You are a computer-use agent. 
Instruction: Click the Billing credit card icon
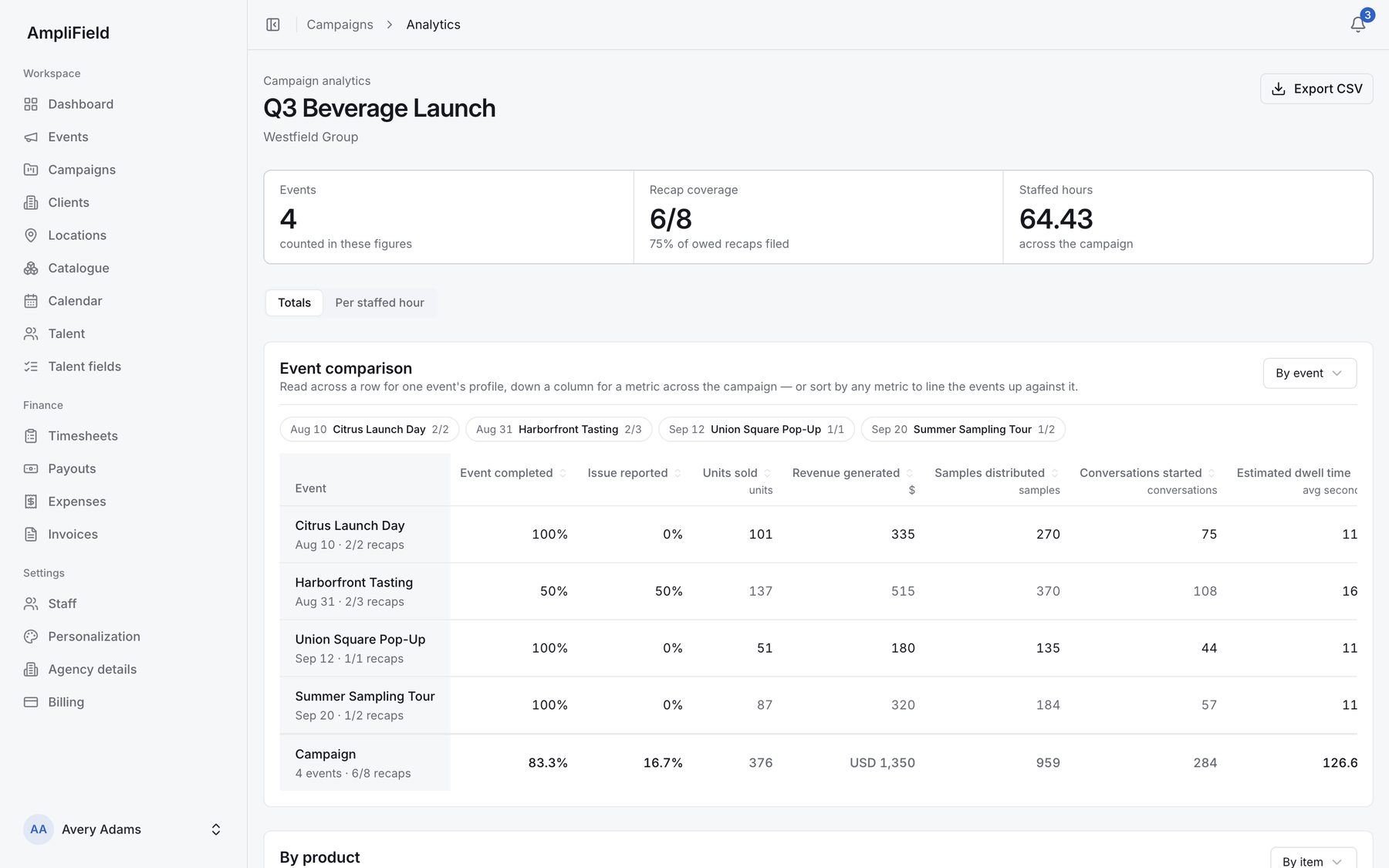click(31, 702)
